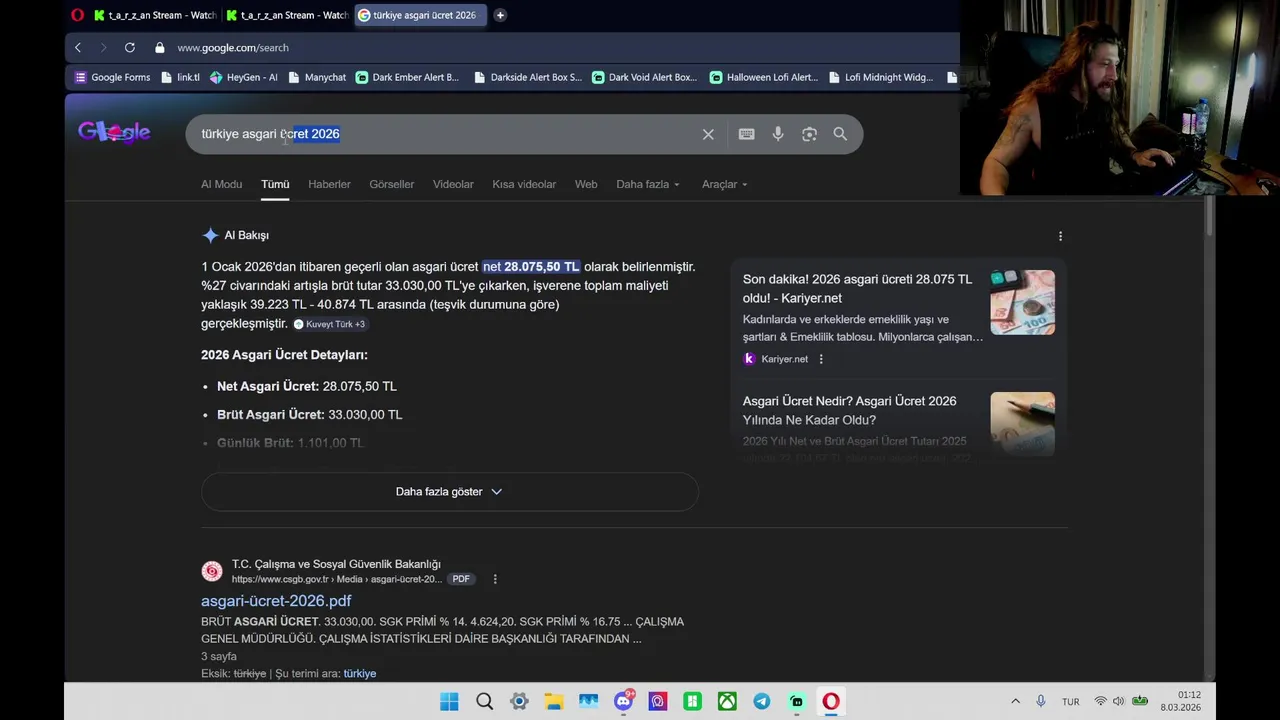Open a new browser tab with plus

tap(500, 15)
